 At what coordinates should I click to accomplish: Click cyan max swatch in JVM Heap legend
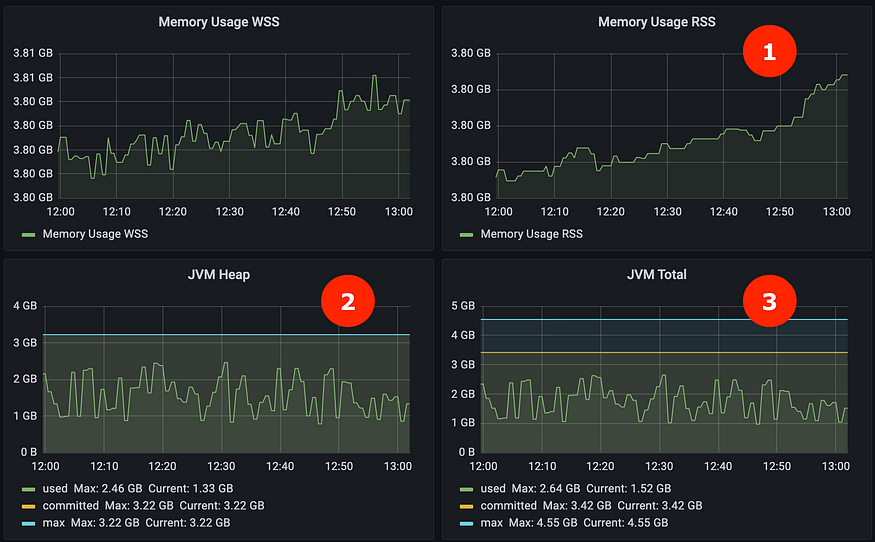(x=28, y=524)
